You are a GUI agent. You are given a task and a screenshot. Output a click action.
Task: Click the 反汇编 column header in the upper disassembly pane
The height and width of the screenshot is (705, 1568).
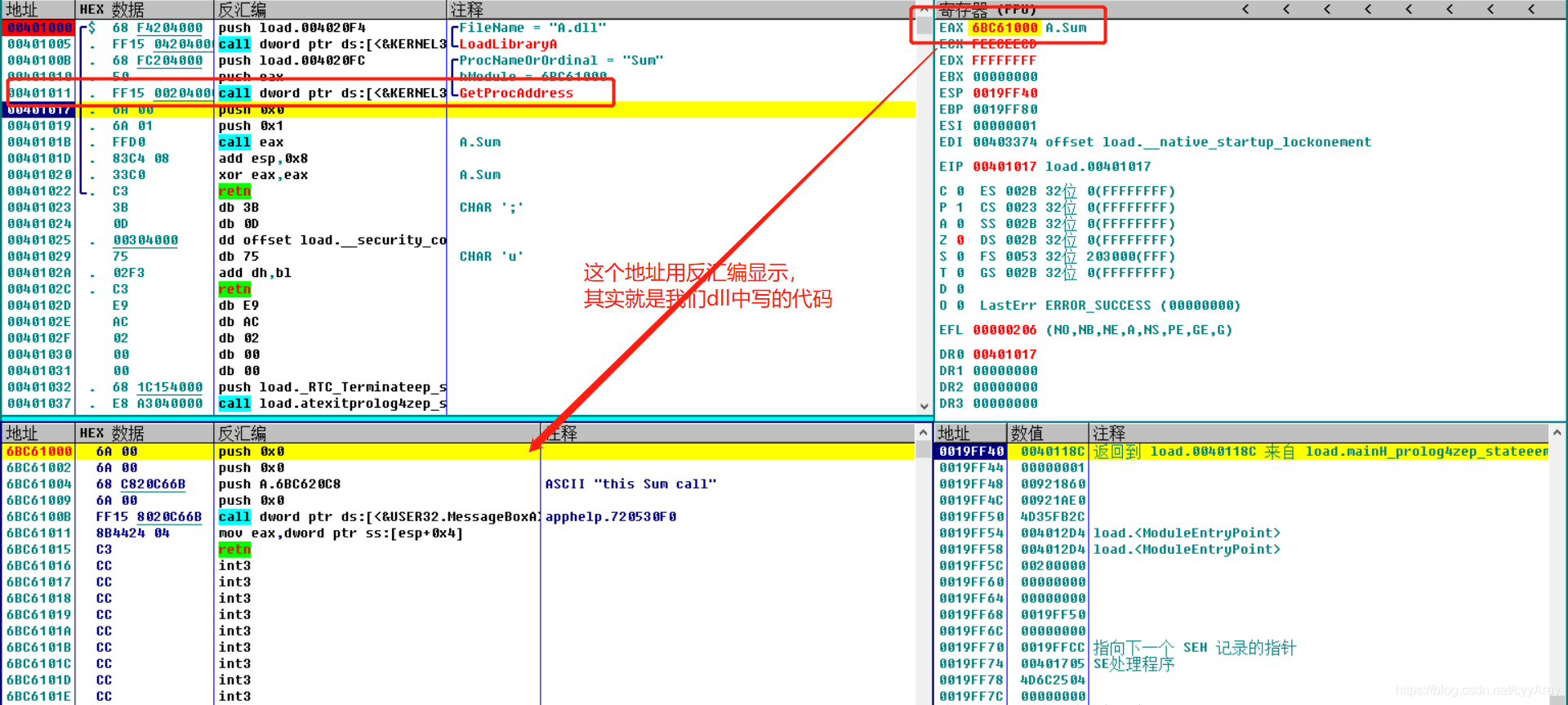330,10
